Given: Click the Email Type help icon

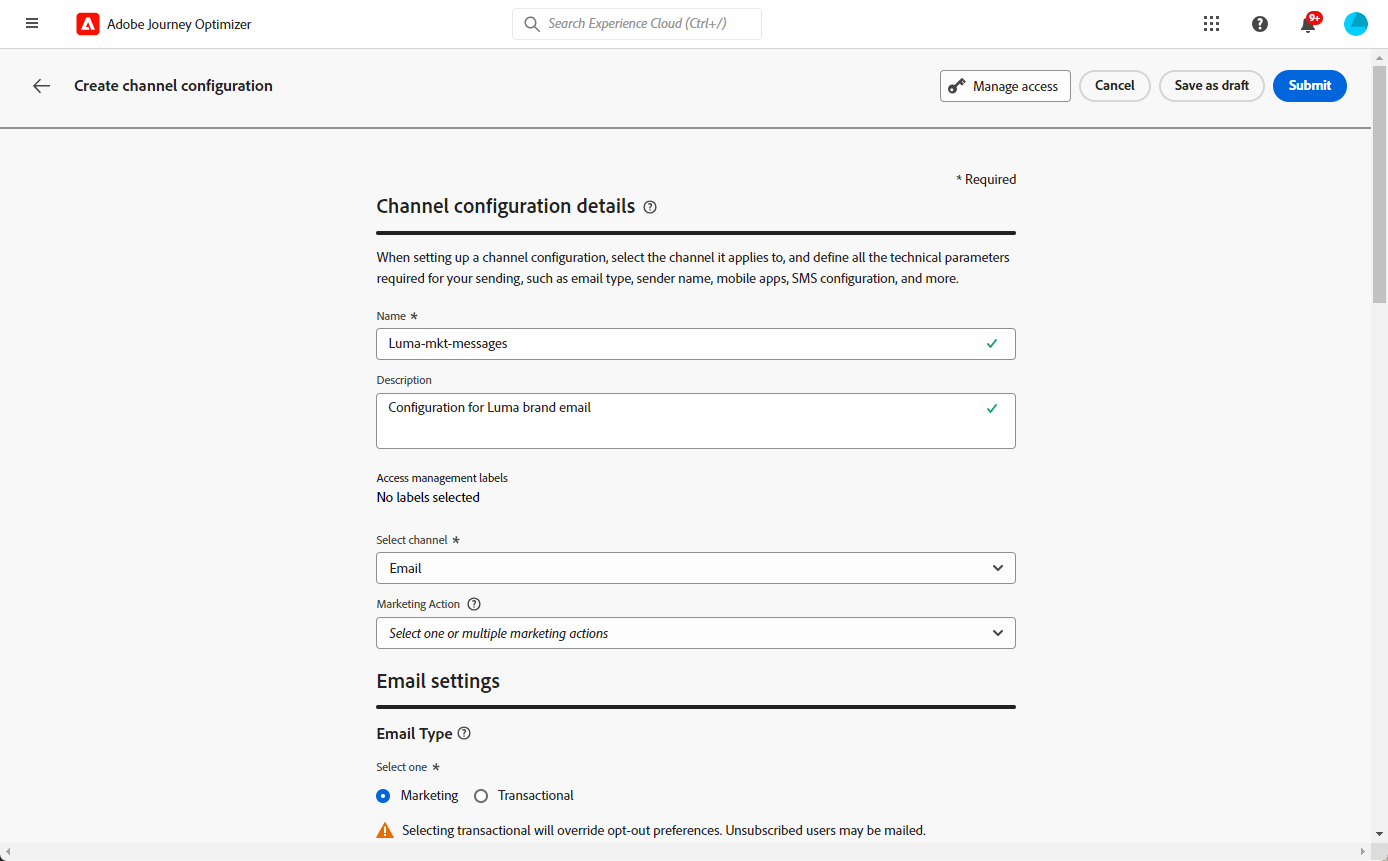Looking at the screenshot, I should coord(464,733).
